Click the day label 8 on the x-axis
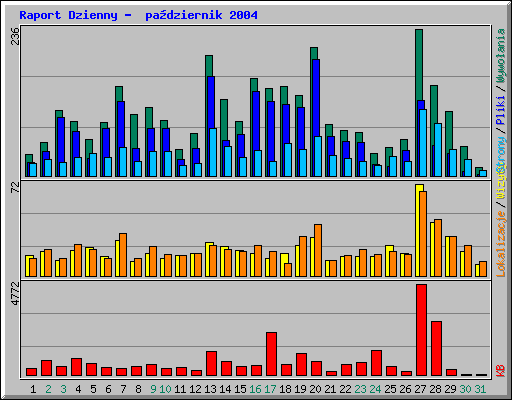 click(x=138, y=389)
